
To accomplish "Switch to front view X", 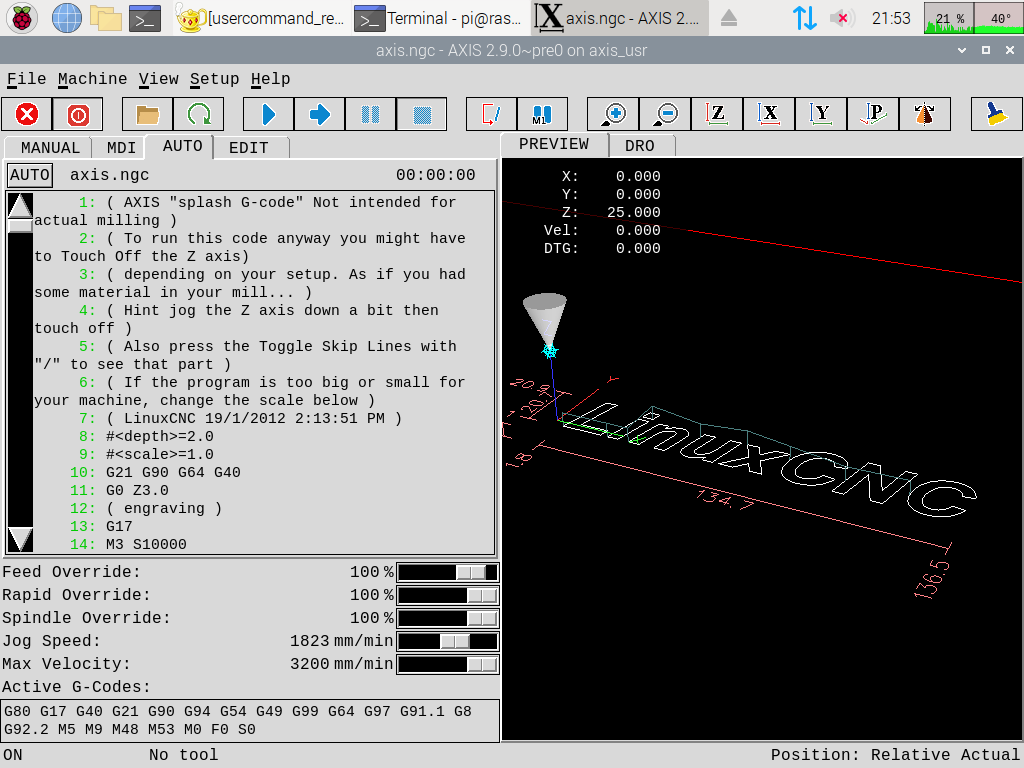I will (769, 114).
